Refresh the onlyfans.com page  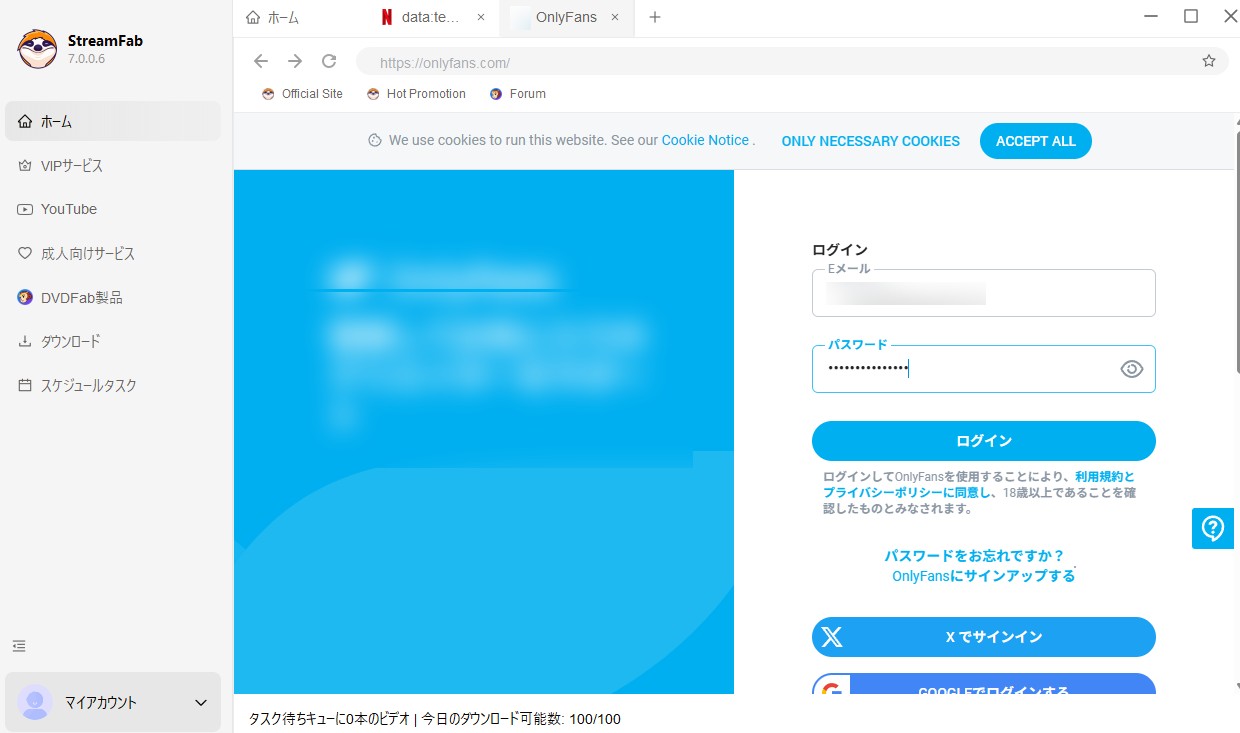coord(329,61)
